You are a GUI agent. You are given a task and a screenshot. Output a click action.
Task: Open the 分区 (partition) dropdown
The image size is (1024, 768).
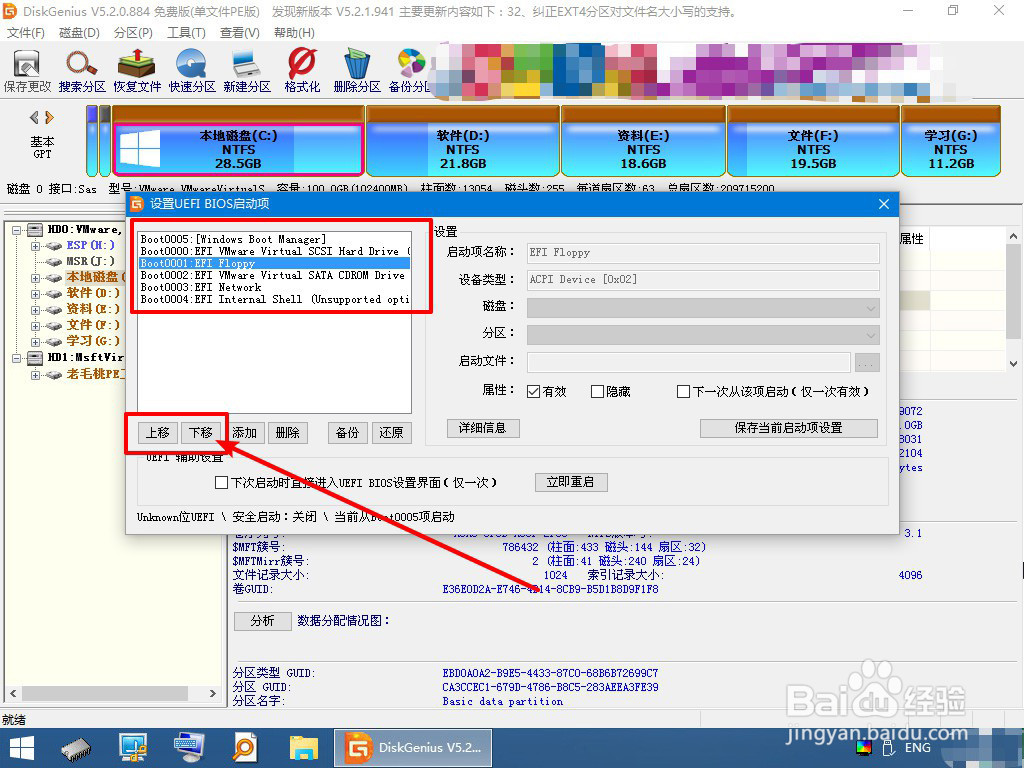[x=703, y=335]
